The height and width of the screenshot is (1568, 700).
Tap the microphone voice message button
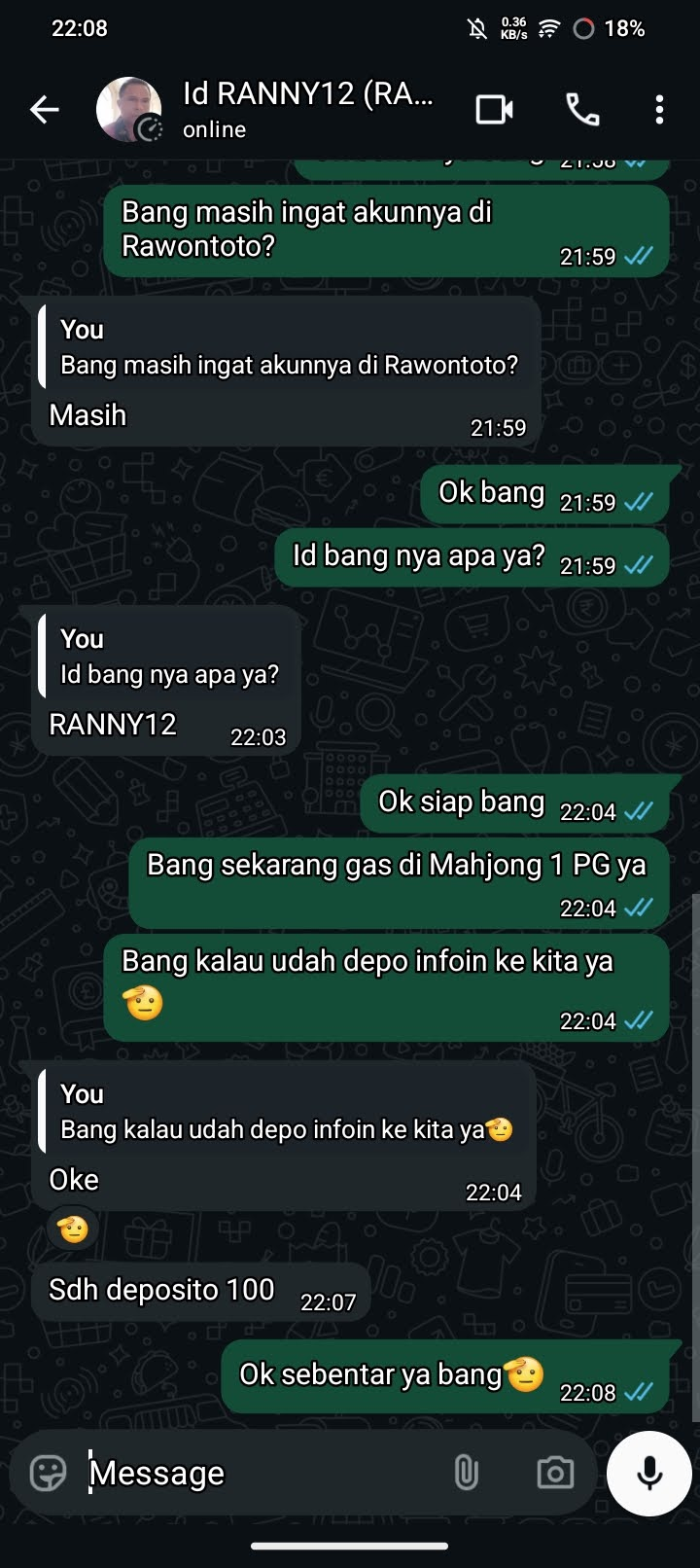coord(649,1473)
